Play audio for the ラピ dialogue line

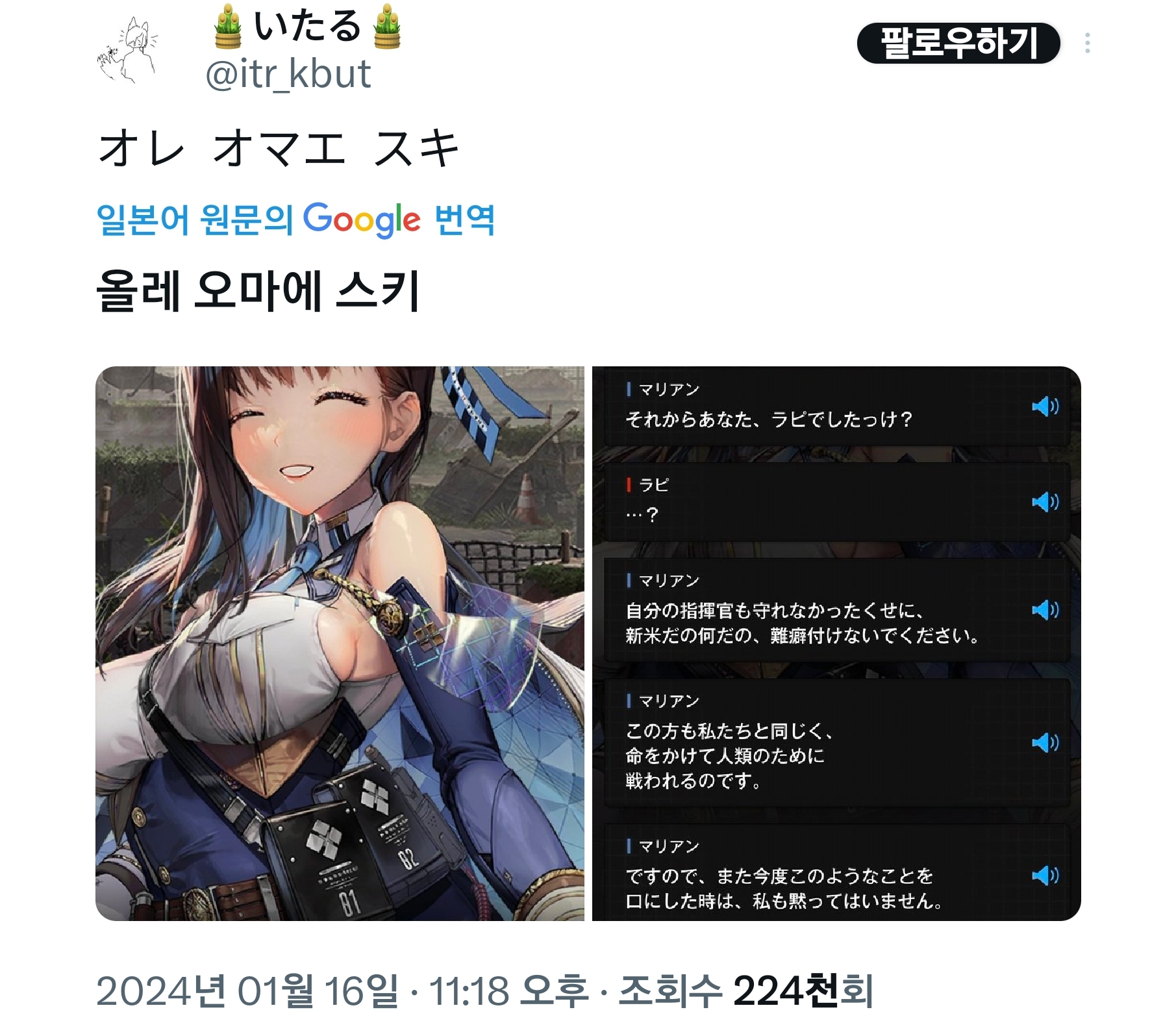1045,501
